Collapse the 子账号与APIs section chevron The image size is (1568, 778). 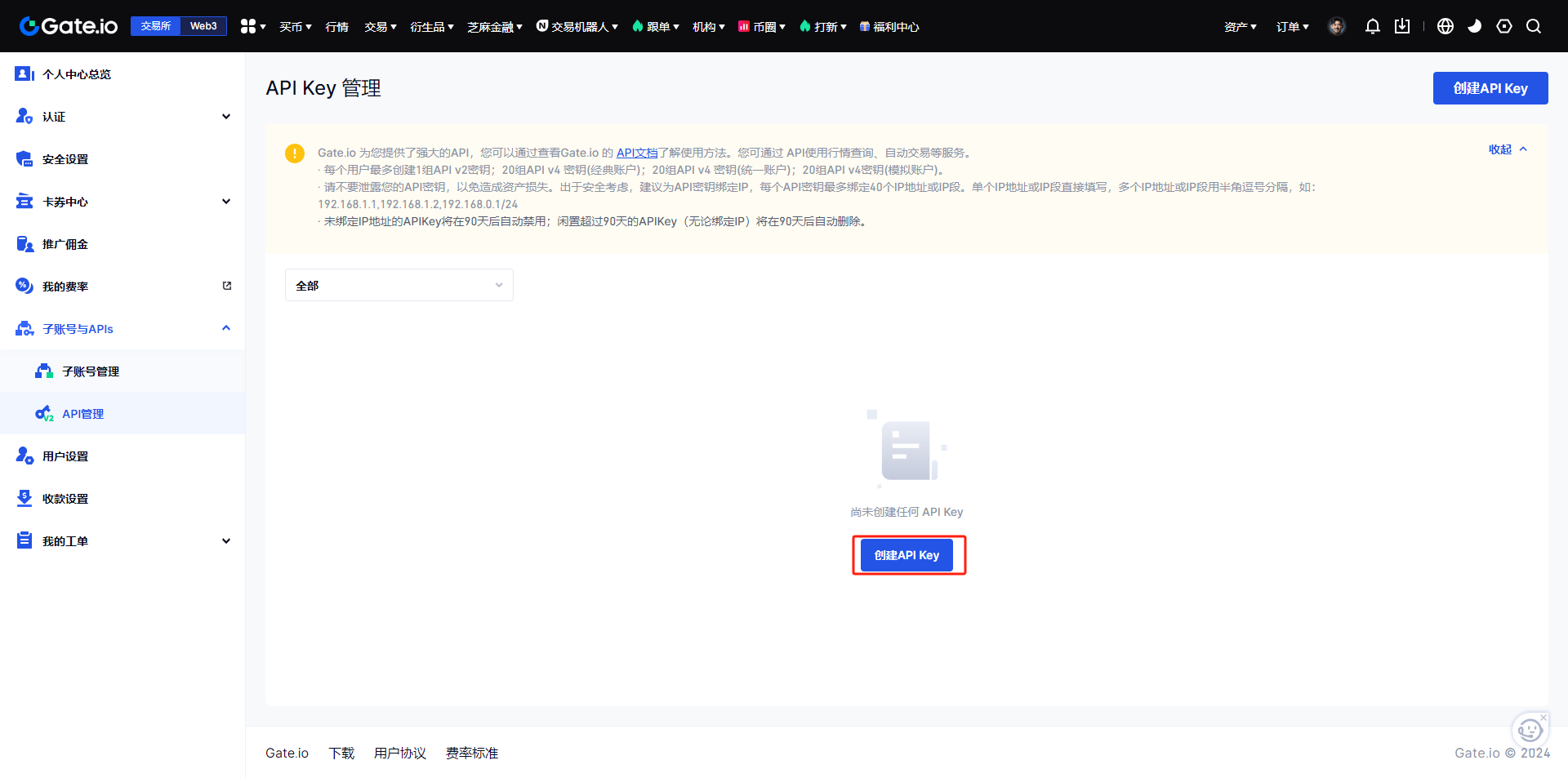(x=226, y=328)
